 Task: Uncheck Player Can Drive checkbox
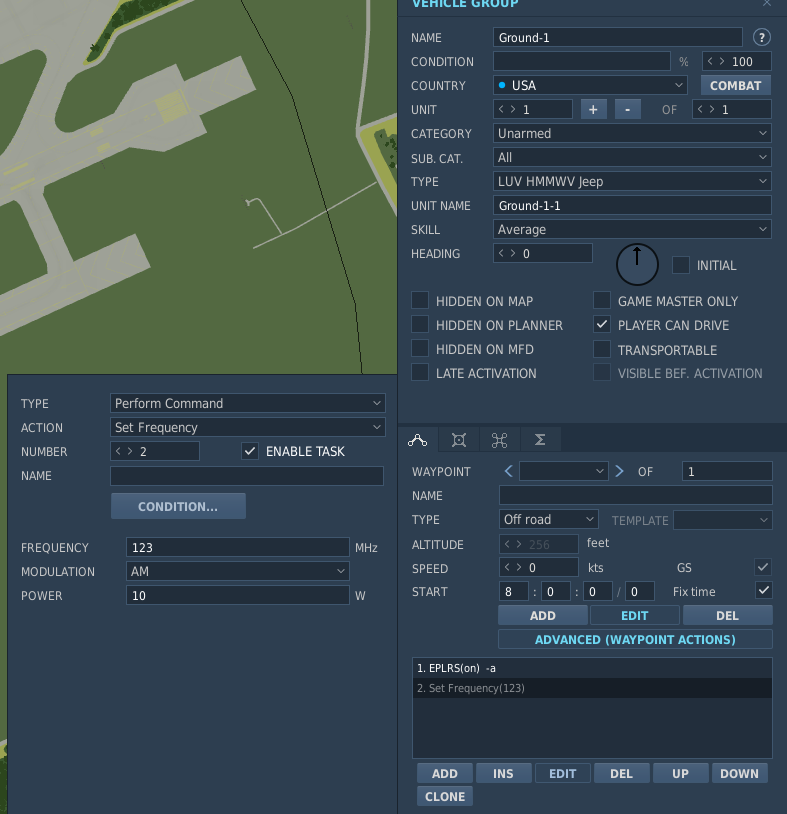(602, 324)
